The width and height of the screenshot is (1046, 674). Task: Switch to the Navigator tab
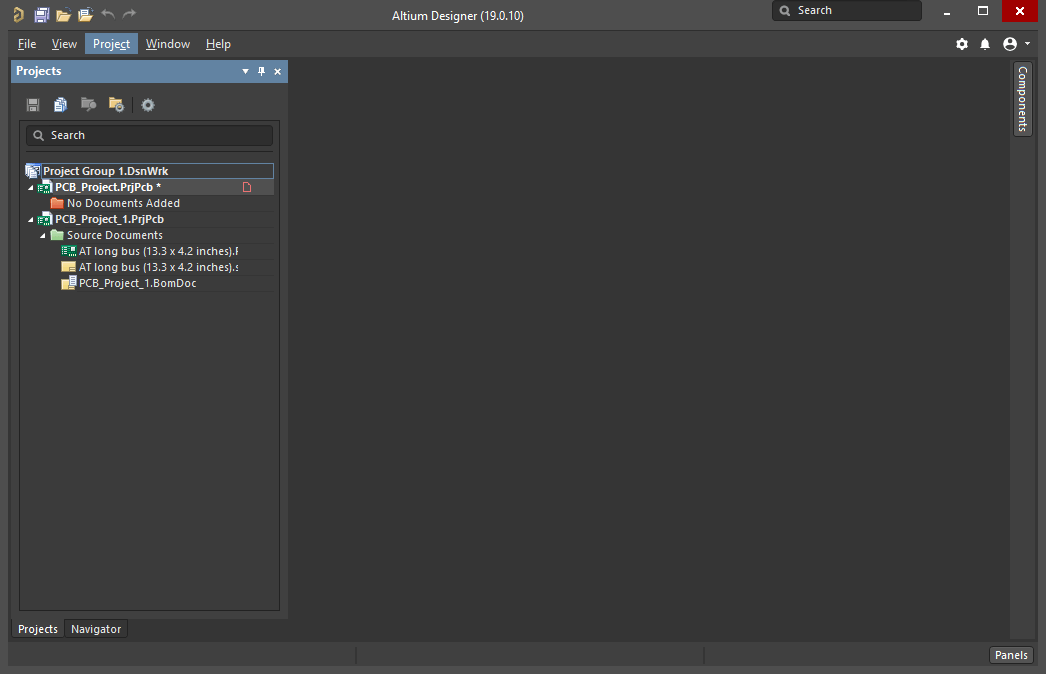[96, 629]
